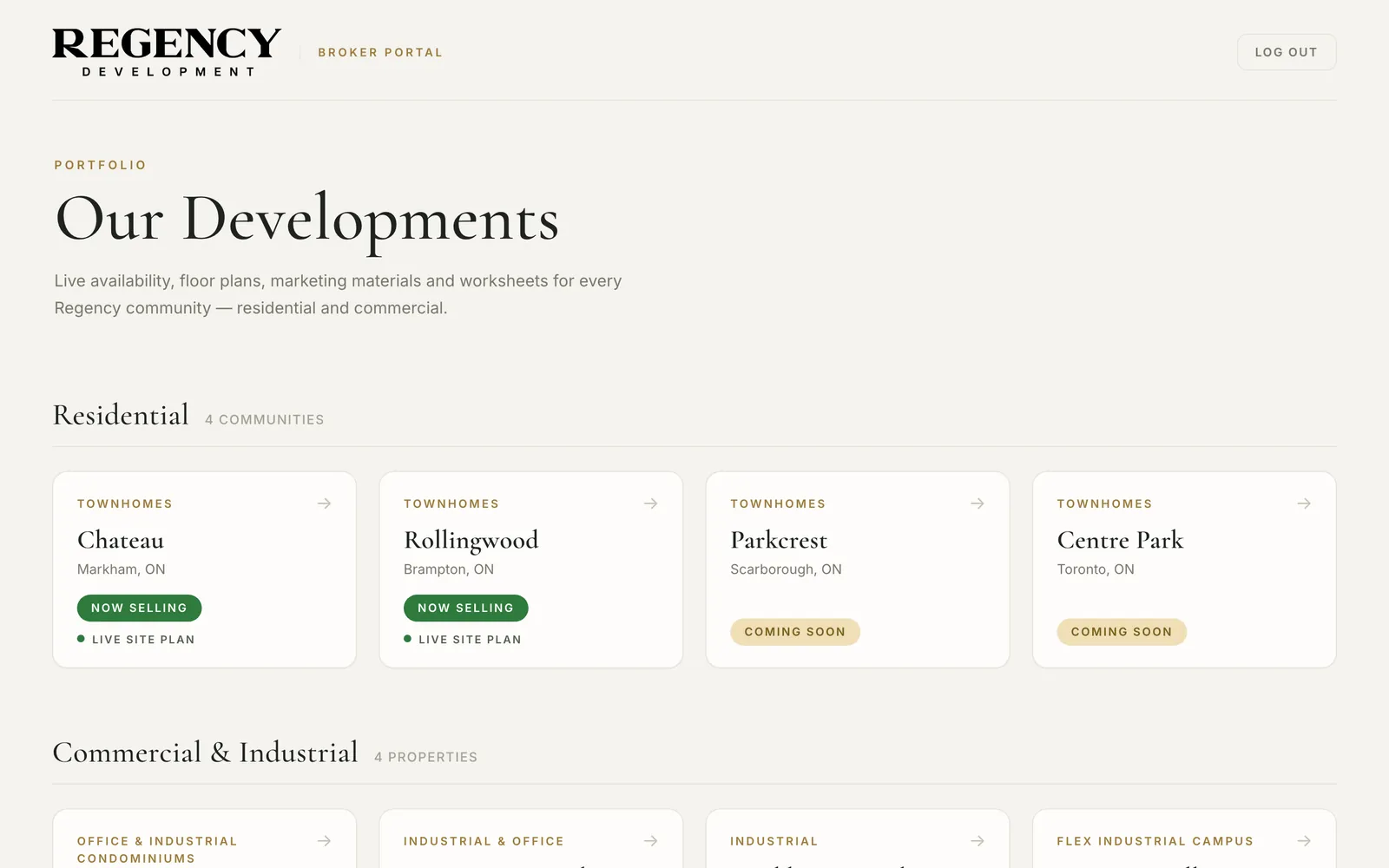Click the Townhomes label on Chateau card

click(125, 503)
